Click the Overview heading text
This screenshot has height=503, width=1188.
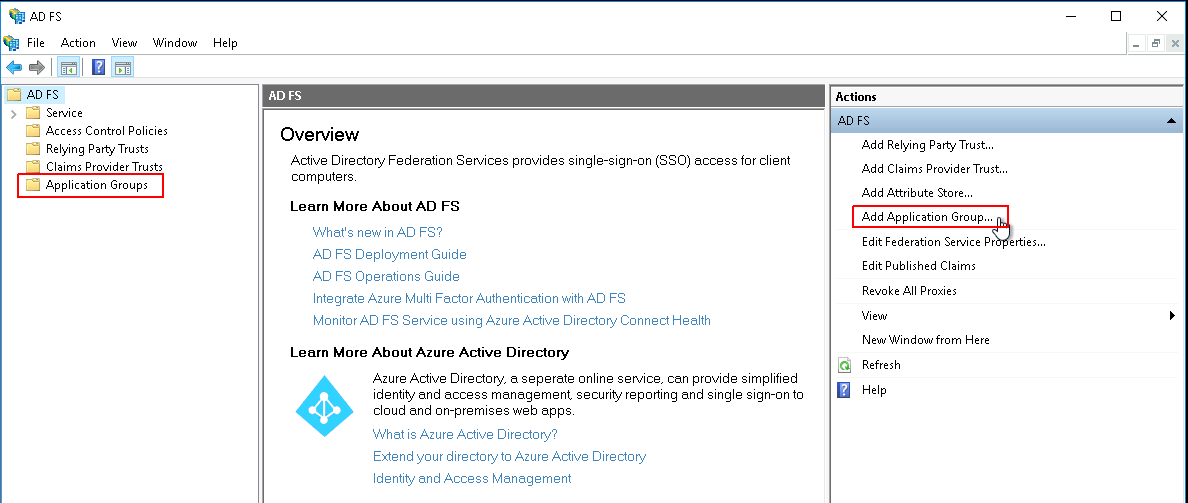click(x=320, y=135)
